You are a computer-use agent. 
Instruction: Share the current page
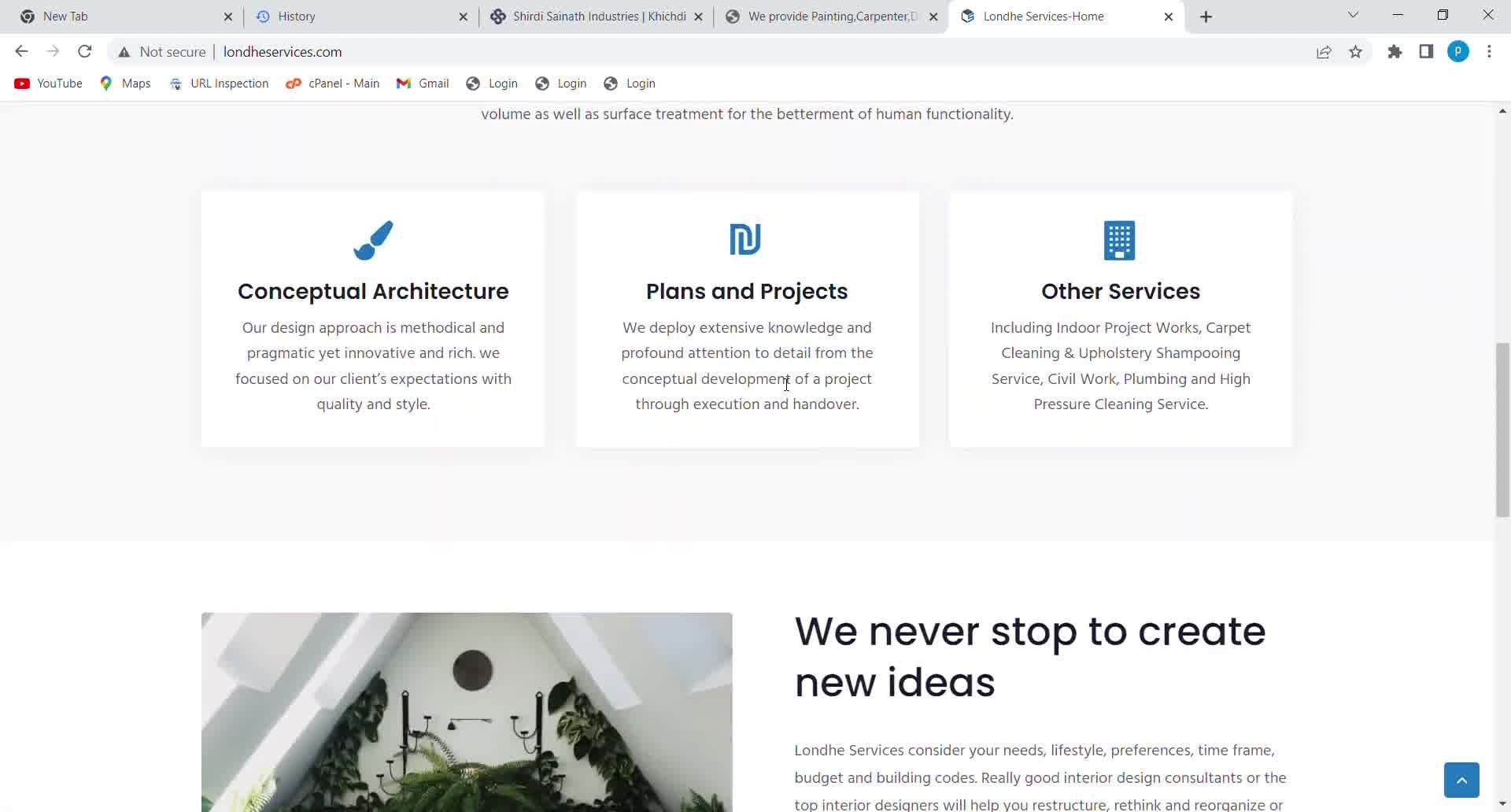1324,51
